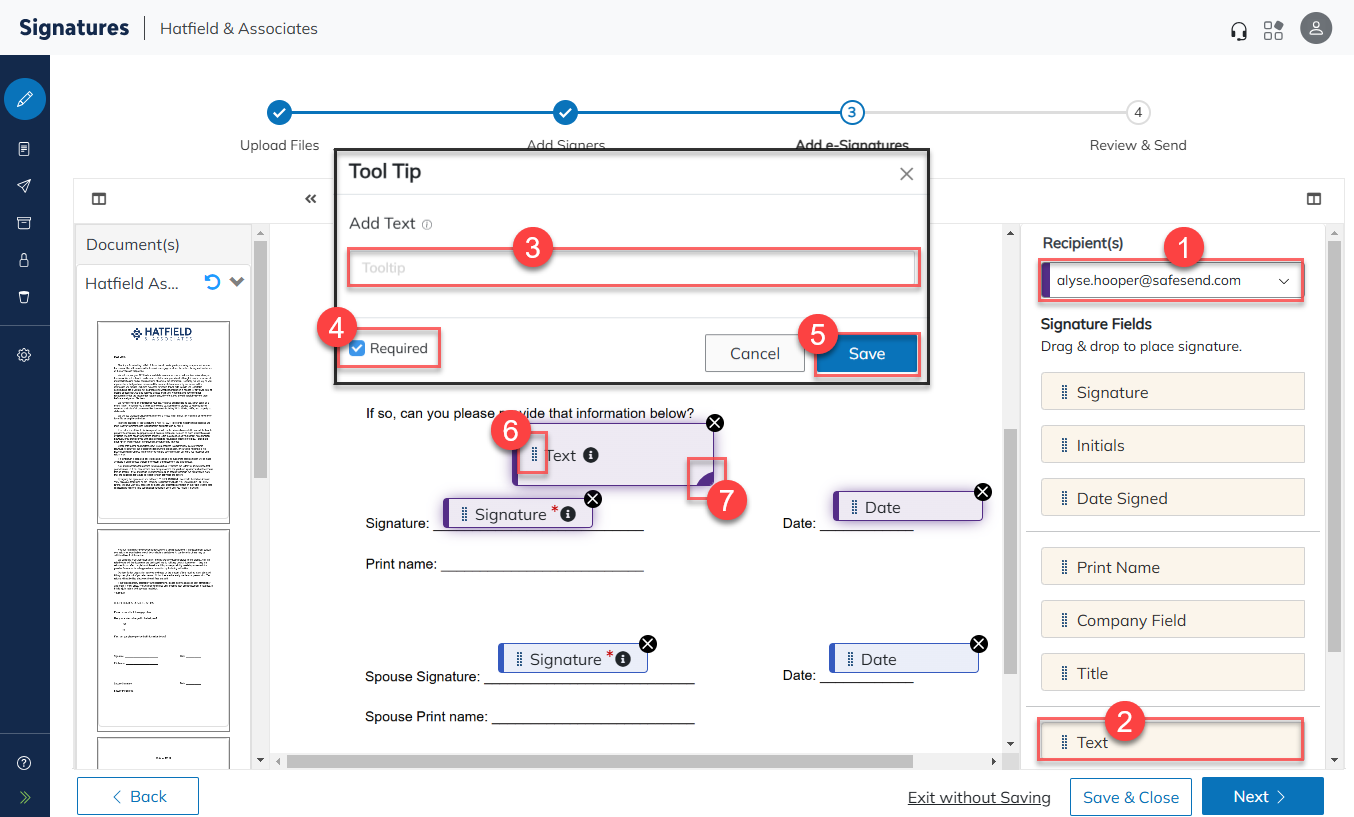The image size is (1354, 817).
Task: Click info icon beside Add Text
Action: click(427, 225)
